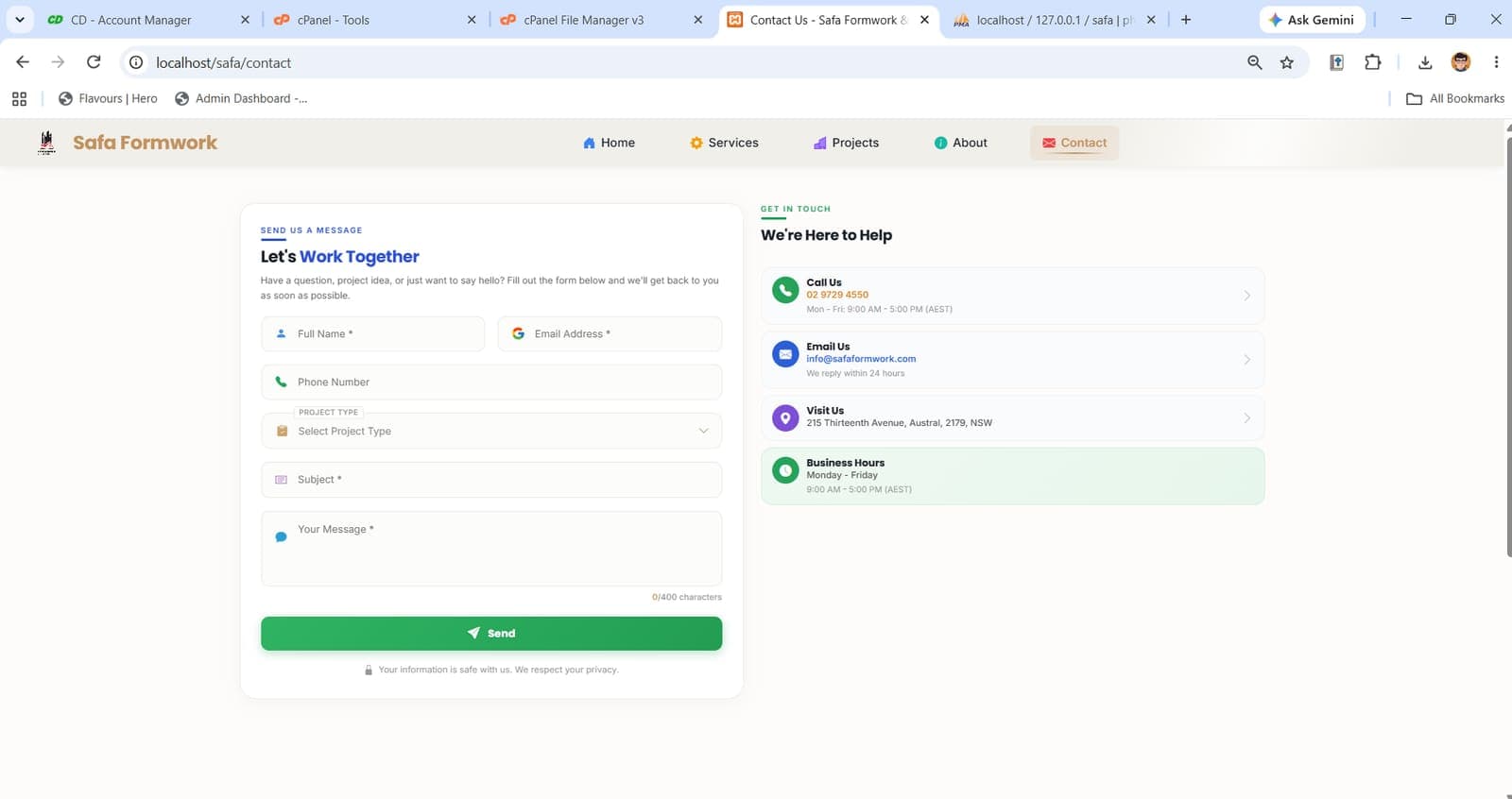Open the About nav item
The height and width of the screenshot is (799, 1512).
click(x=960, y=143)
